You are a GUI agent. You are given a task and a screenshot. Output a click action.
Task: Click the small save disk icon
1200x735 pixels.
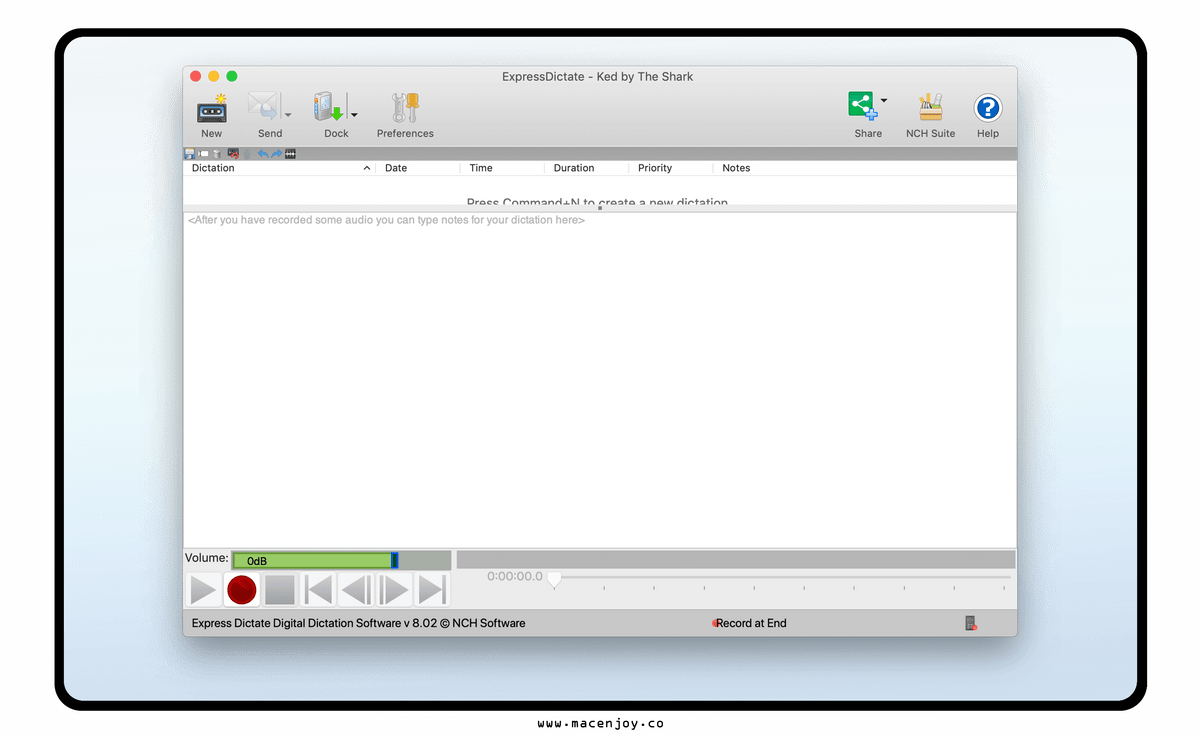(x=189, y=154)
